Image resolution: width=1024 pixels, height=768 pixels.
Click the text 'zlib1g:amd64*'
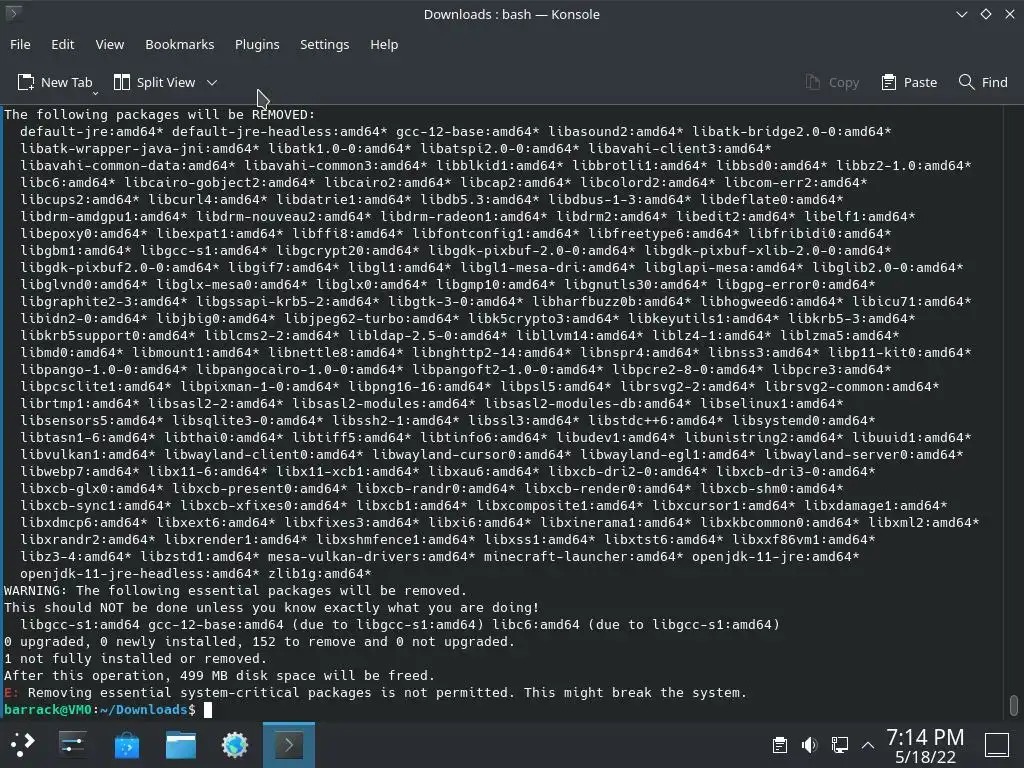point(319,573)
